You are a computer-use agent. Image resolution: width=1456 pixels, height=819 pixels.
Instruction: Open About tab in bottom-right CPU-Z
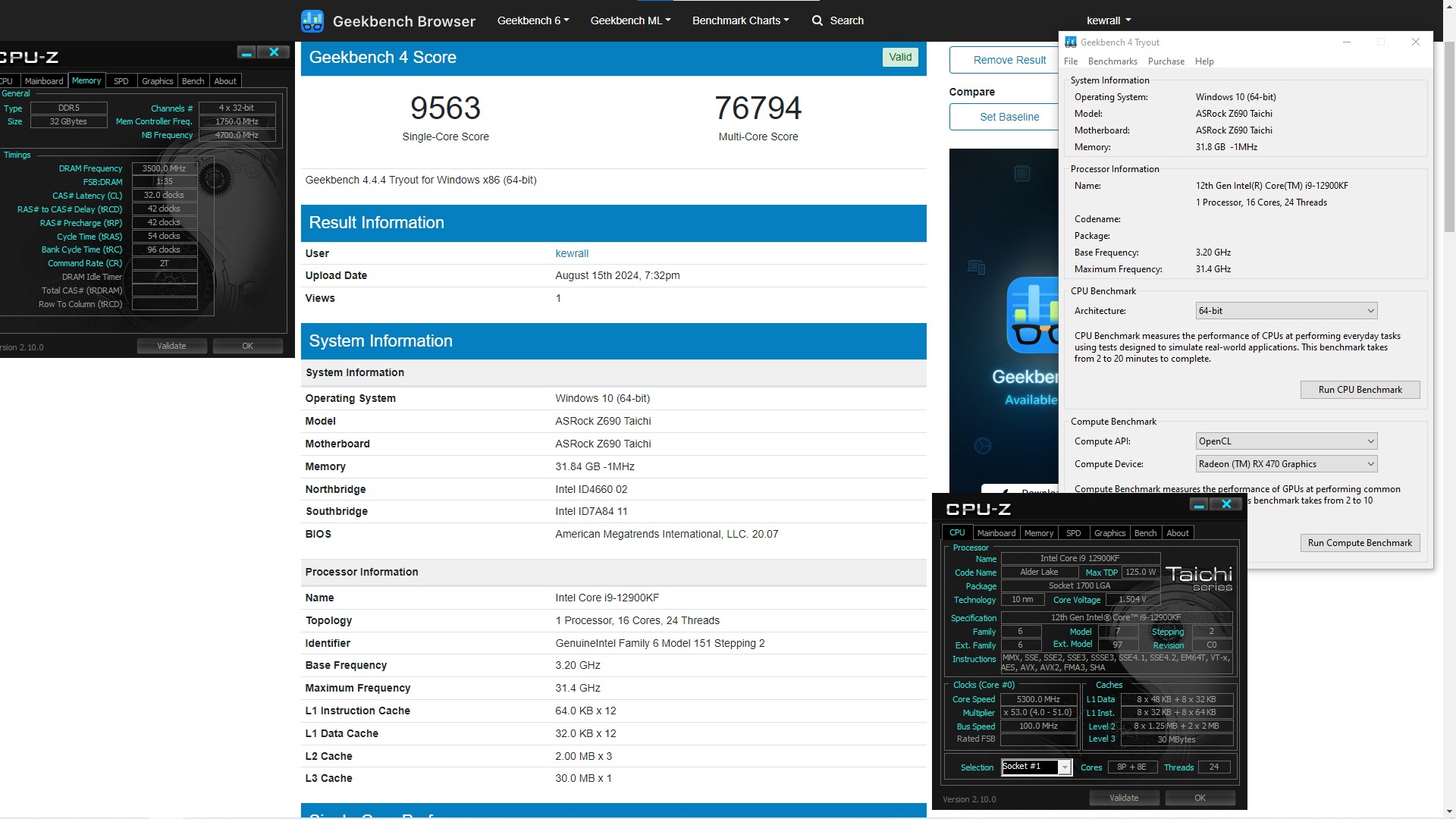coord(1178,533)
